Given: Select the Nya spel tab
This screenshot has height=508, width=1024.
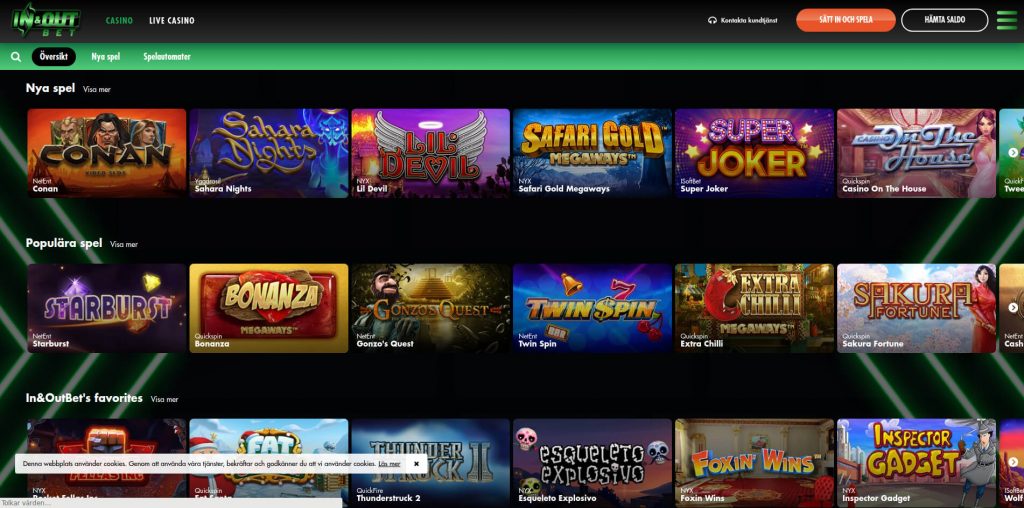Looking at the screenshot, I should click(x=106, y=57).
